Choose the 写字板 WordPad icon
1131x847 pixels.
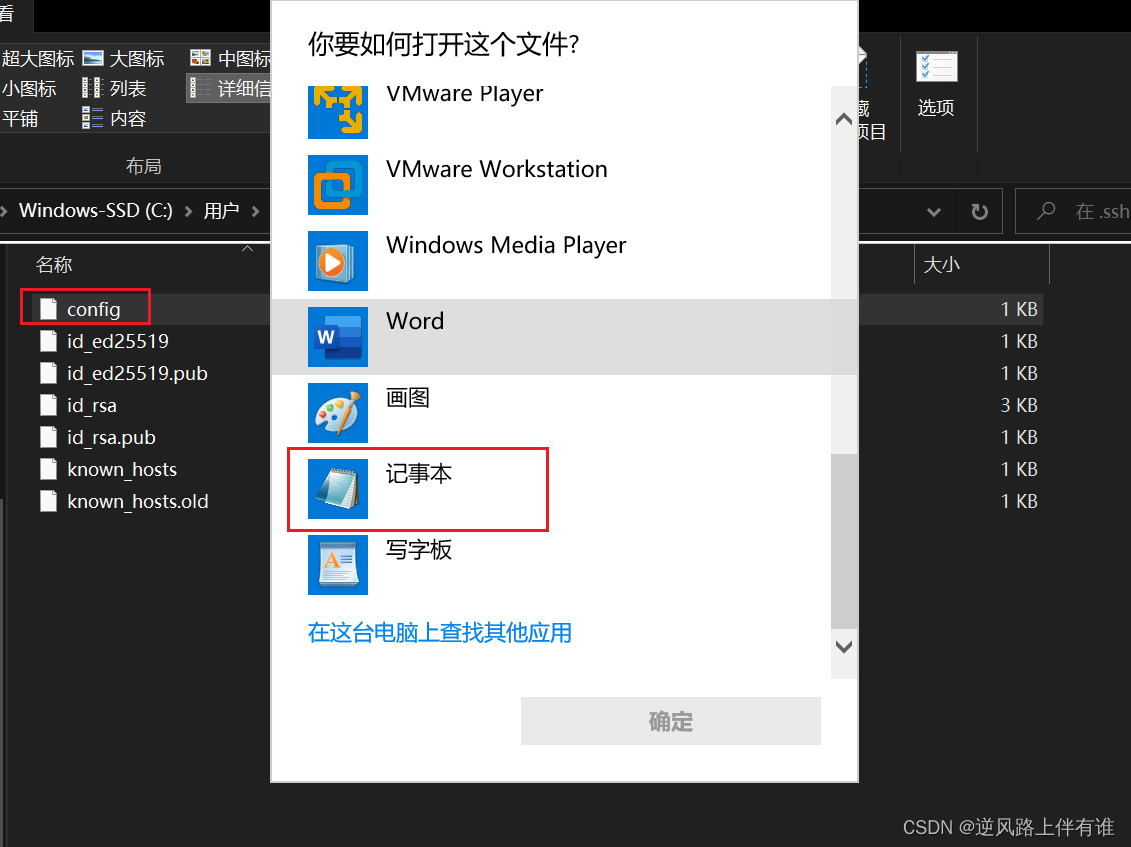click(338, 565)
